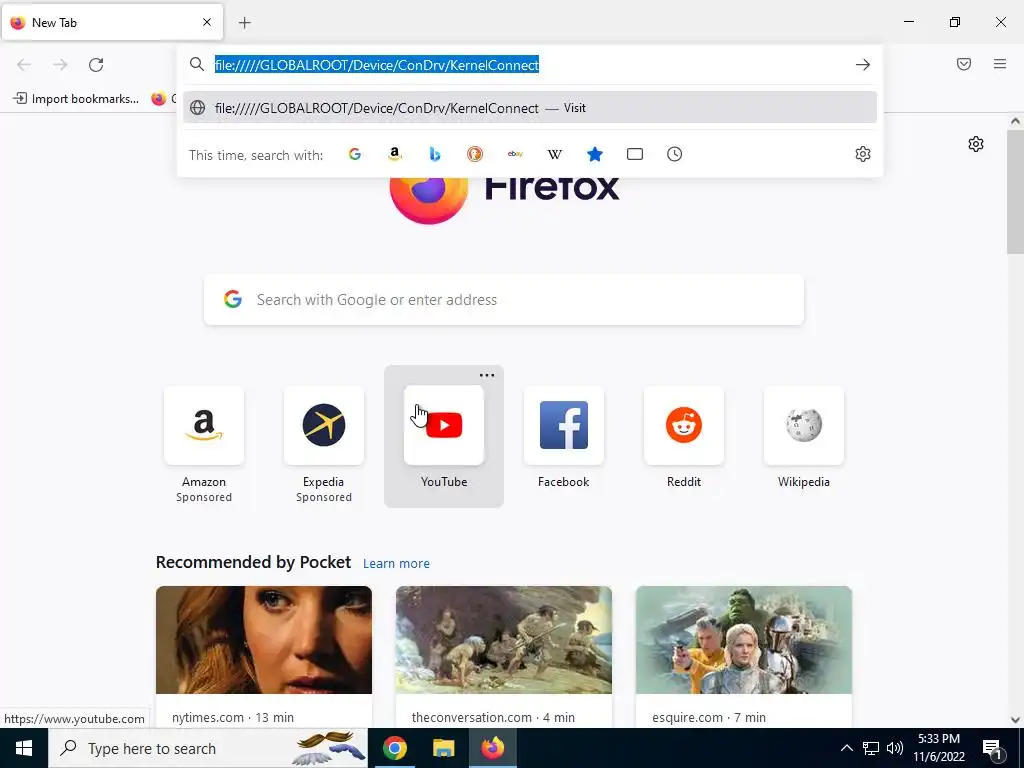Viewport: 1024px width, 768px height.
Task: Open the Windows Start menu
Action: (x=24, y=748)
